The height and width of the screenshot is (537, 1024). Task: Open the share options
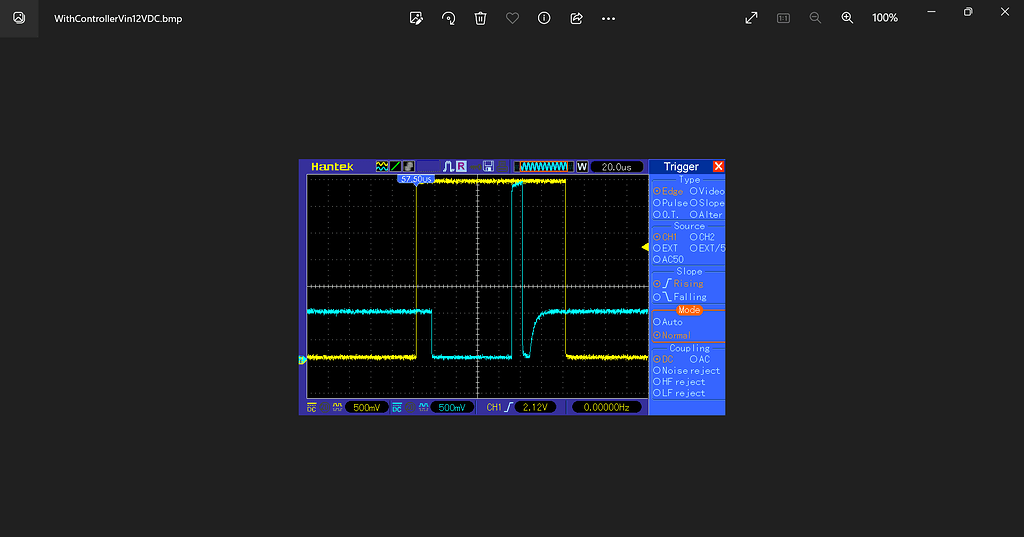point(576,18)
